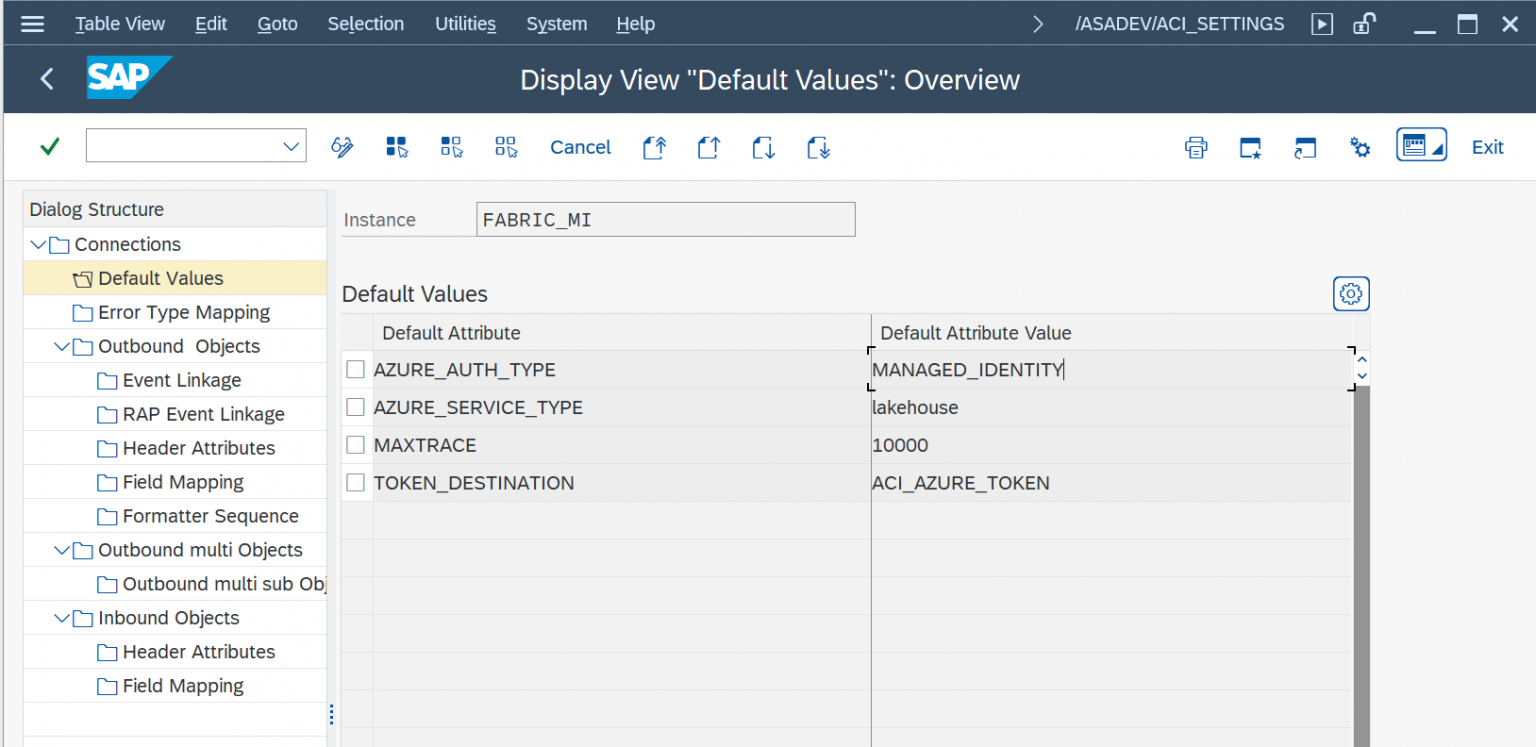Image resolution: width=1536 pixels, height=747 pixels.
Task: Click the MANAGED_IDENTITY value cell
Action: [x=1111, y=370]
